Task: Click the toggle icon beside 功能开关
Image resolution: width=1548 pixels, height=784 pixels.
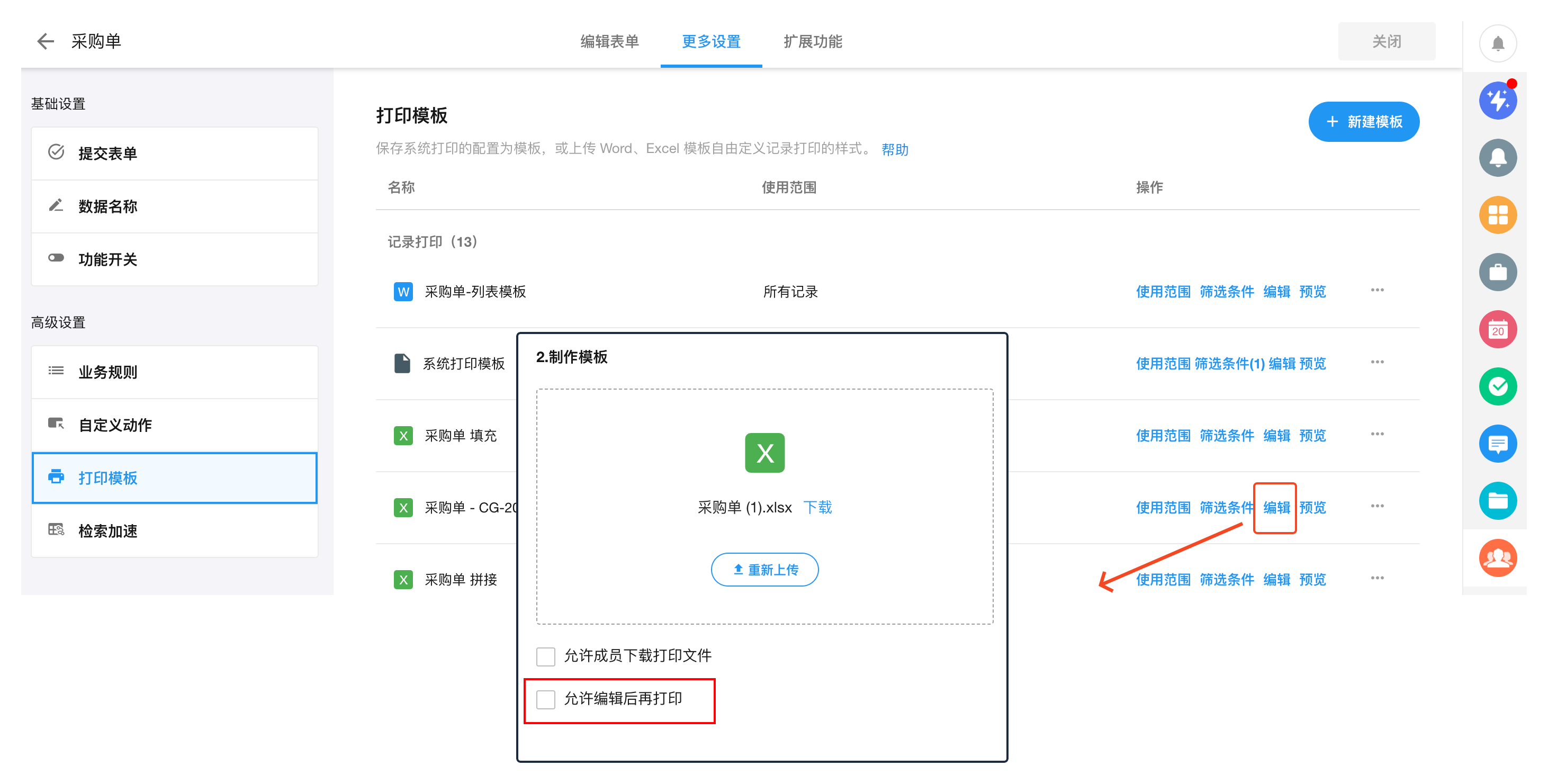Action: pos(56,258)
